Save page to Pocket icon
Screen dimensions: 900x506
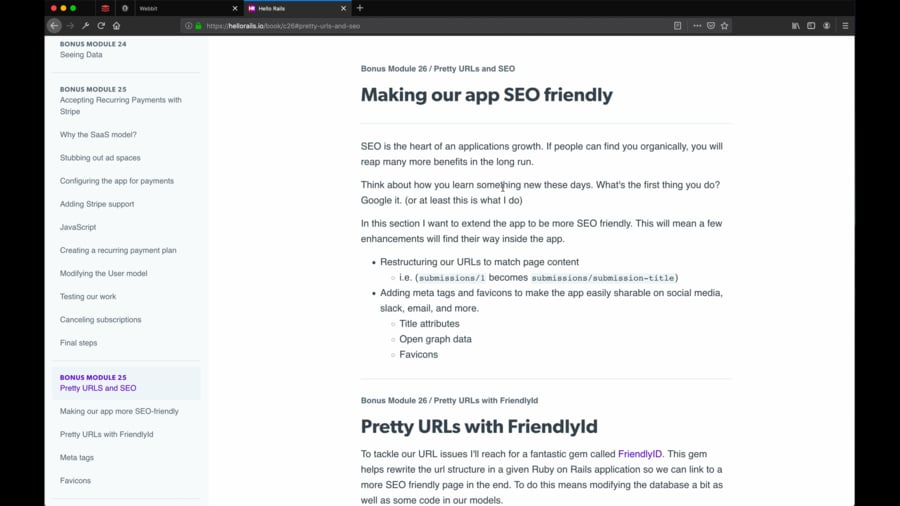point(711,26)
